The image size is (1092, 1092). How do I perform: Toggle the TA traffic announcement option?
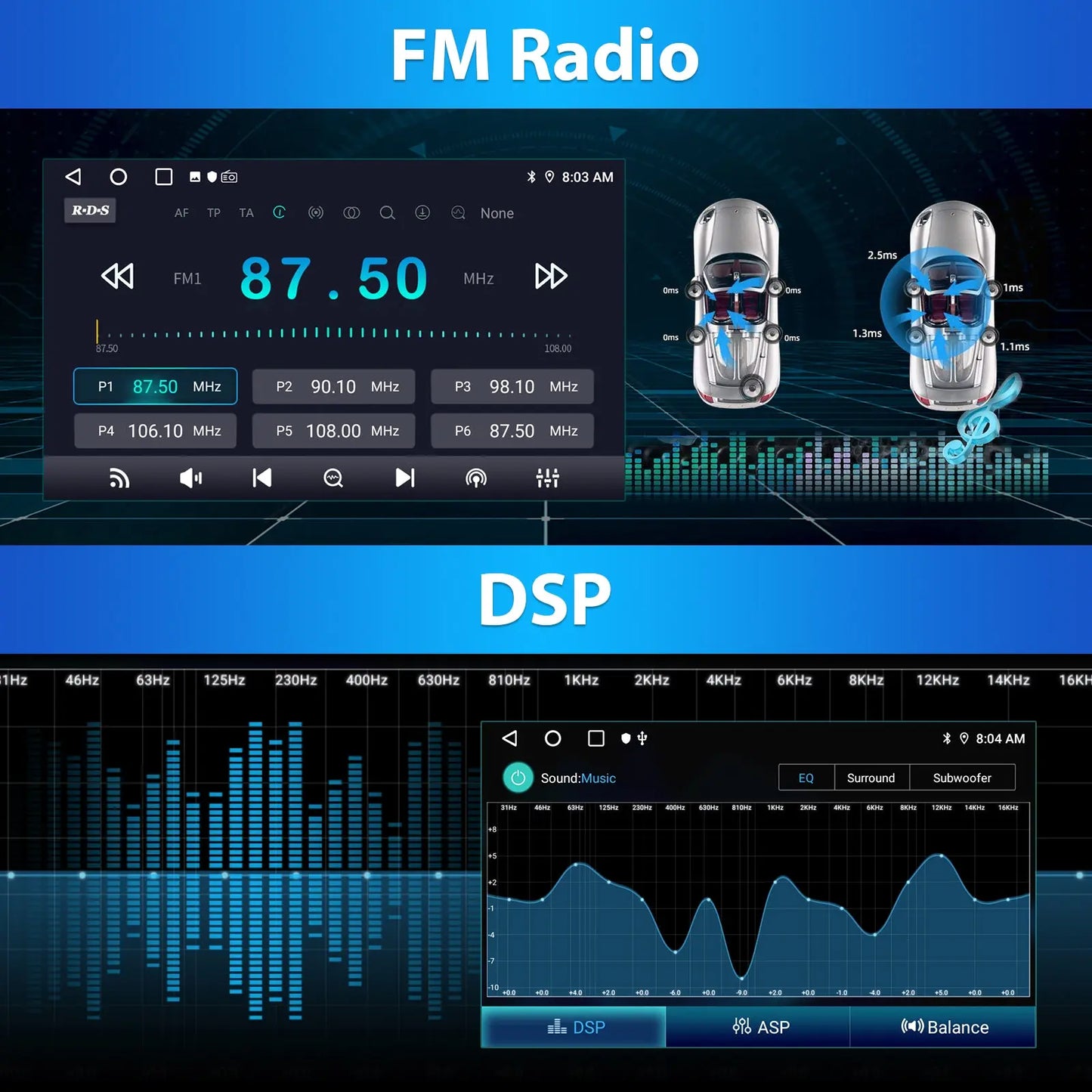point(246,213)
